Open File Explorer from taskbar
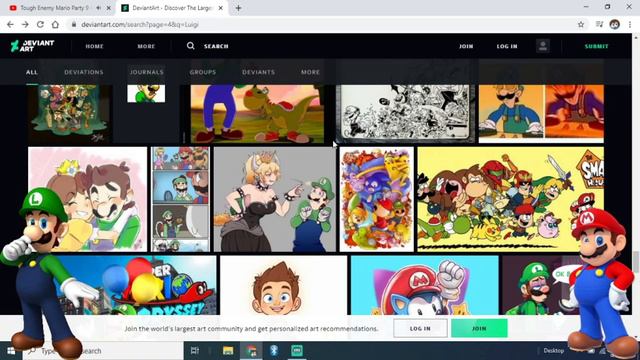The image size is (640, 360). pos(228,350)
